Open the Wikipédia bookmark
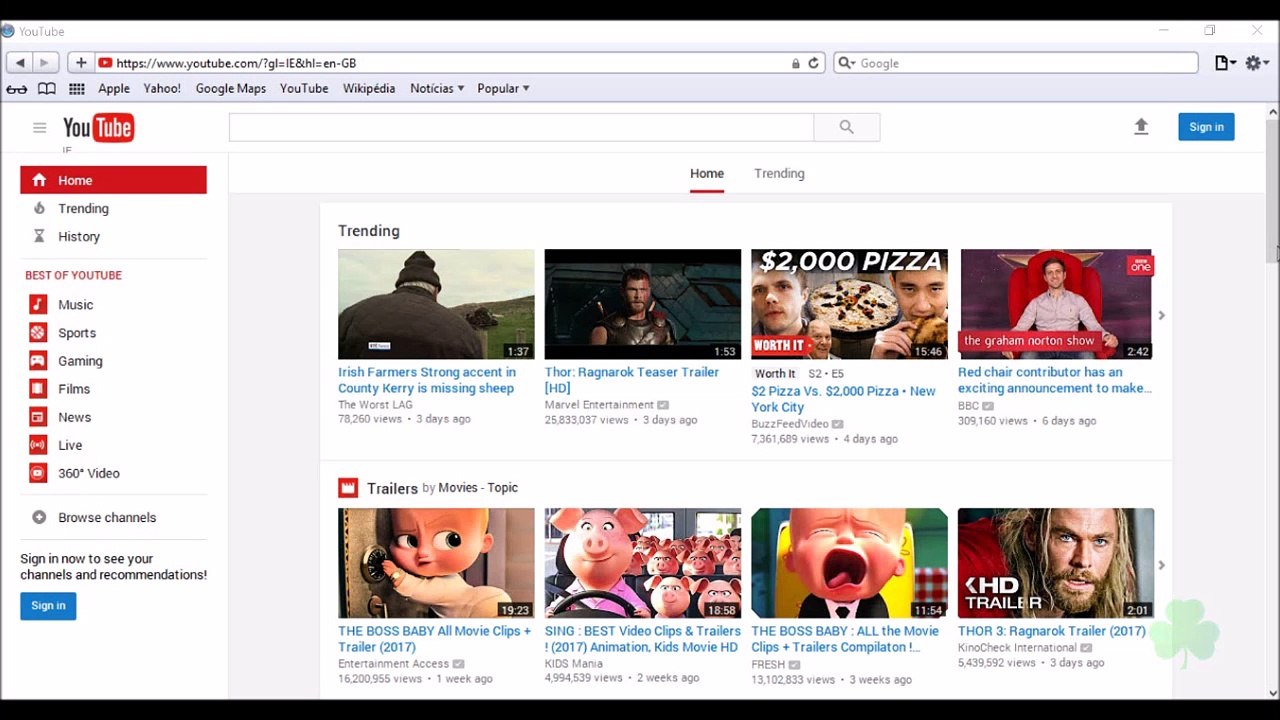This screenshot has width=1280, height=720. [369, 89]
